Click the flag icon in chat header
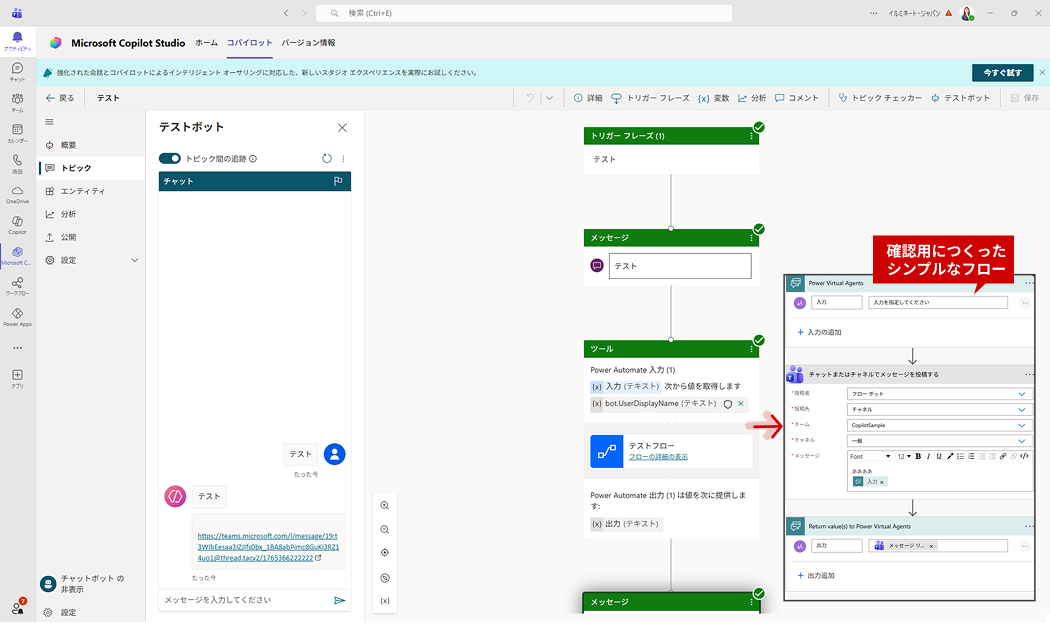The height and width of the screenshot is (623, 1050). click(338, 181)
